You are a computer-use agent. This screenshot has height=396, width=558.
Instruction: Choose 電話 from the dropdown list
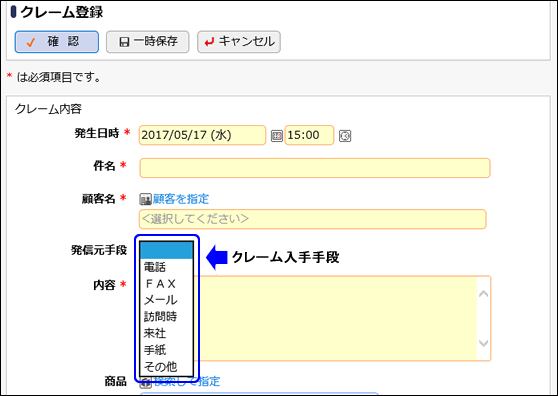167,267
